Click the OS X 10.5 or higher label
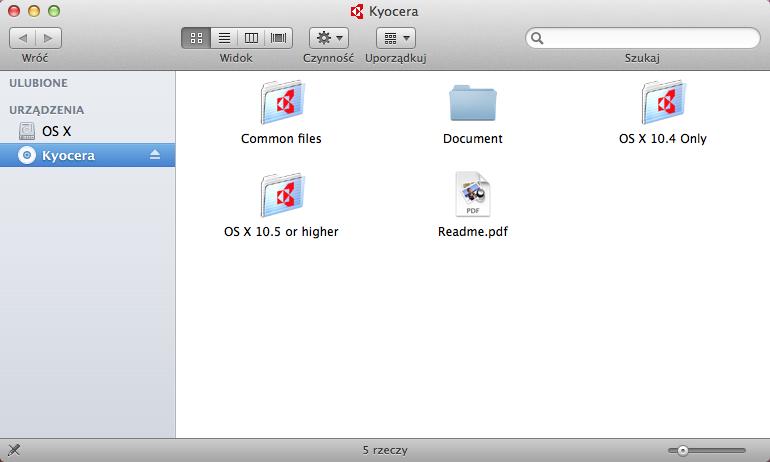The width and height of the screenshot is (770, 462). (281, 232)
